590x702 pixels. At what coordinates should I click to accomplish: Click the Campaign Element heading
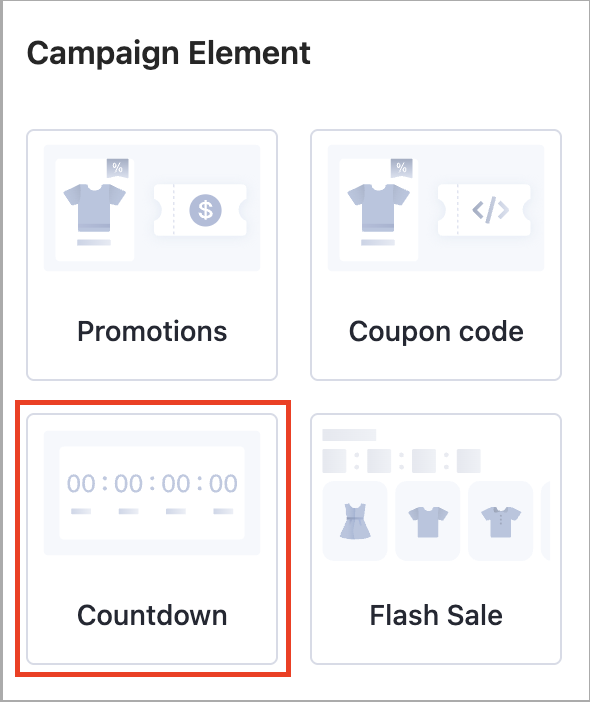coord(169,54)
